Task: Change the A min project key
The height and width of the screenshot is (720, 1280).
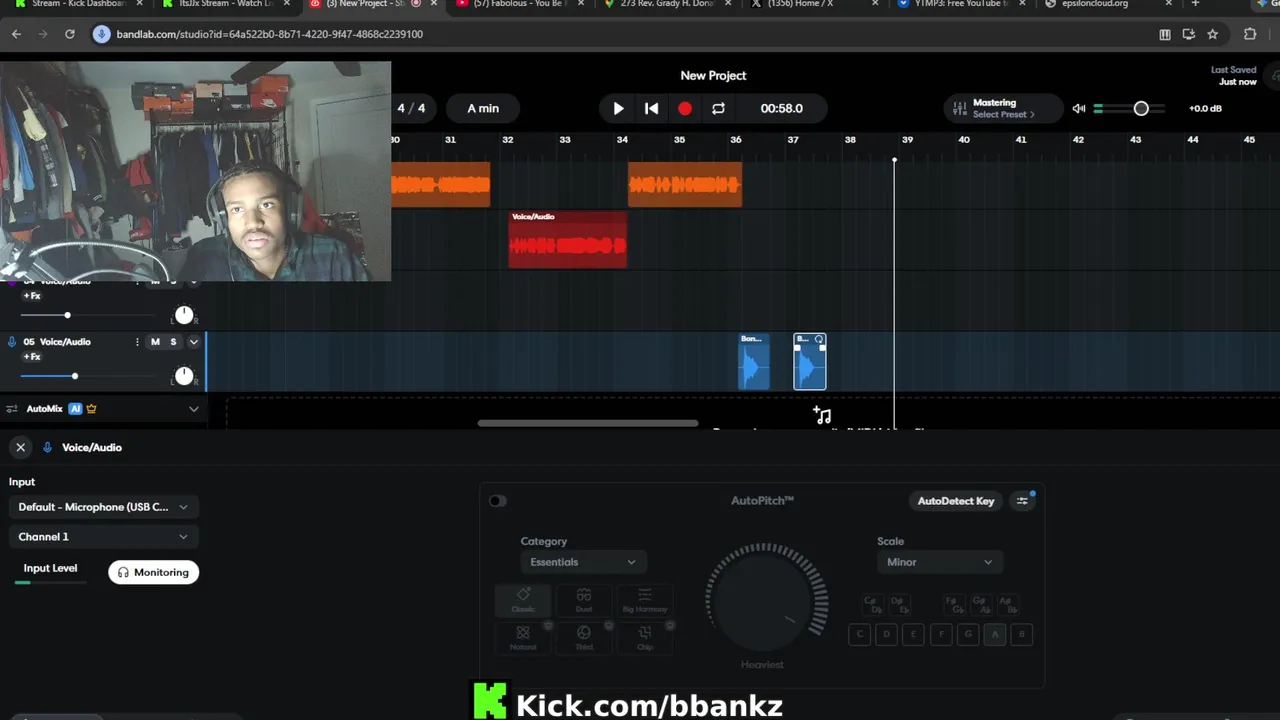Action: pos(483,108)
